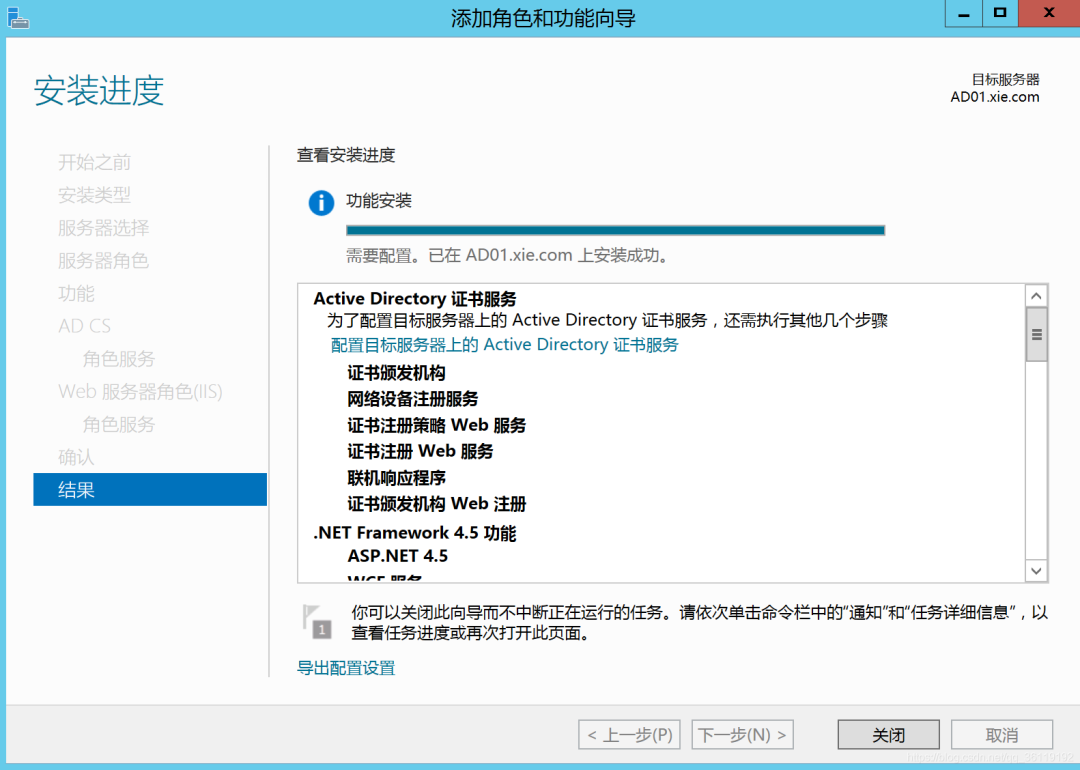
Task: Click the 下一步(N) button
Action: tap(743, 735)
